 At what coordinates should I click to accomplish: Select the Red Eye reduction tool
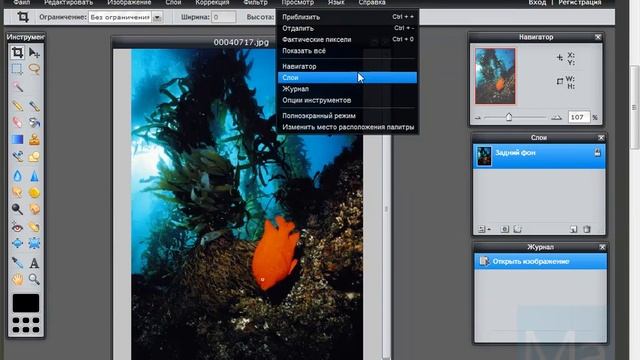click(17, 227)
